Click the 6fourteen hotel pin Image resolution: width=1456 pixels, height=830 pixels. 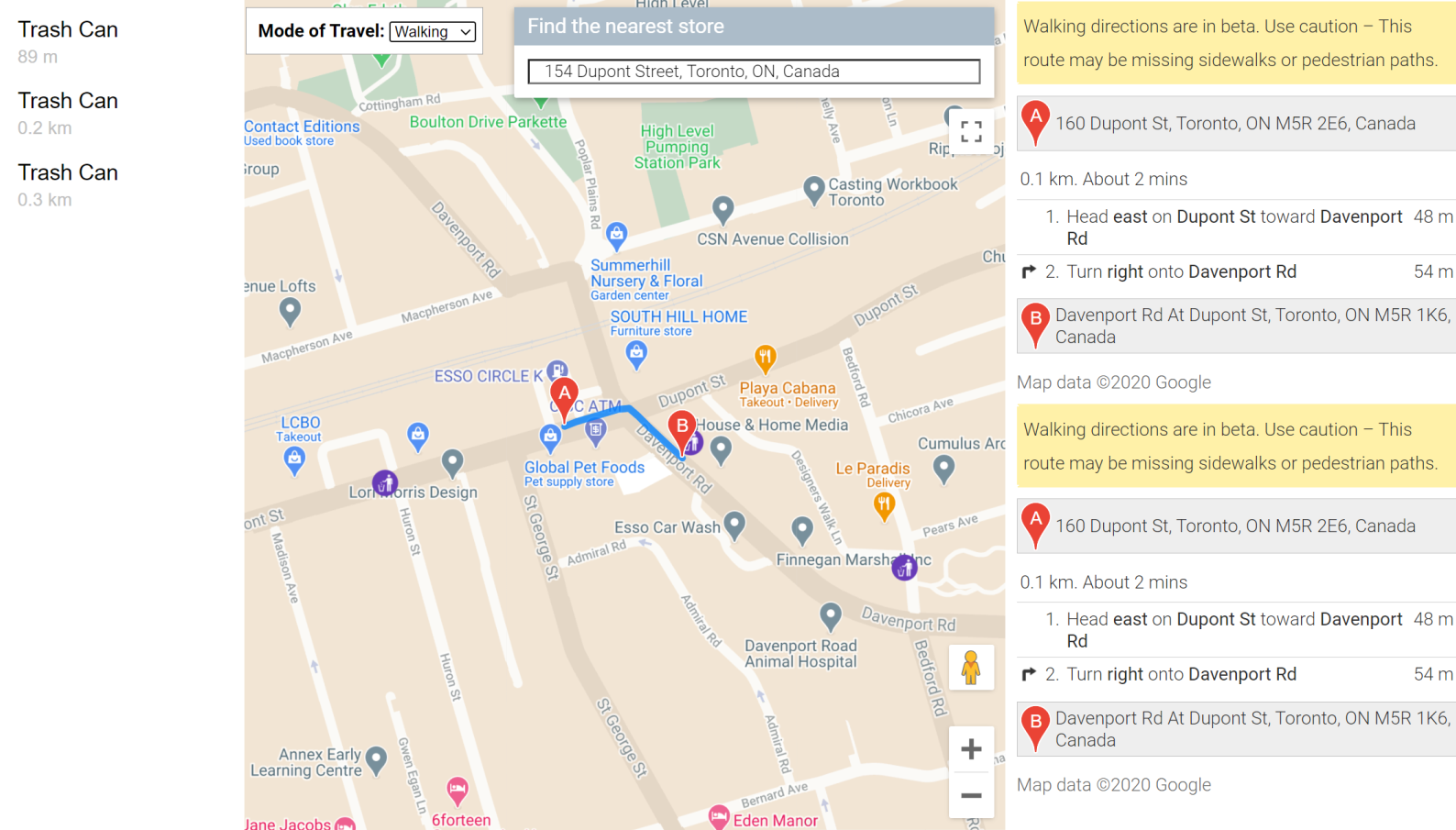click(458, 789)
